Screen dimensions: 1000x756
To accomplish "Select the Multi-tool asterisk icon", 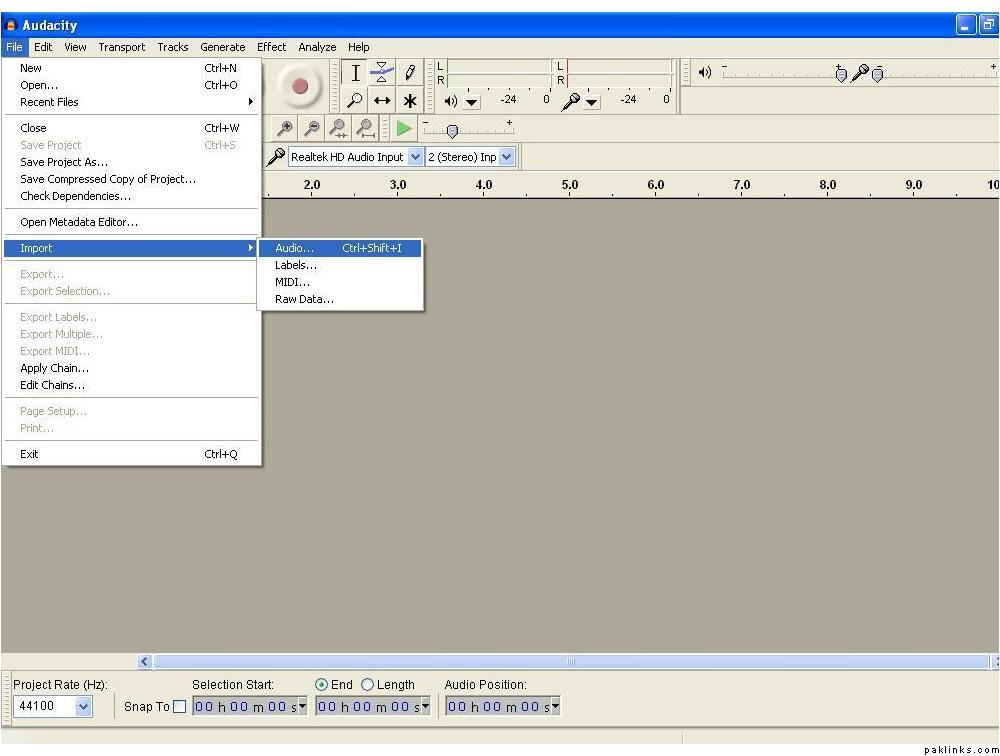I will tap(410, 100).
